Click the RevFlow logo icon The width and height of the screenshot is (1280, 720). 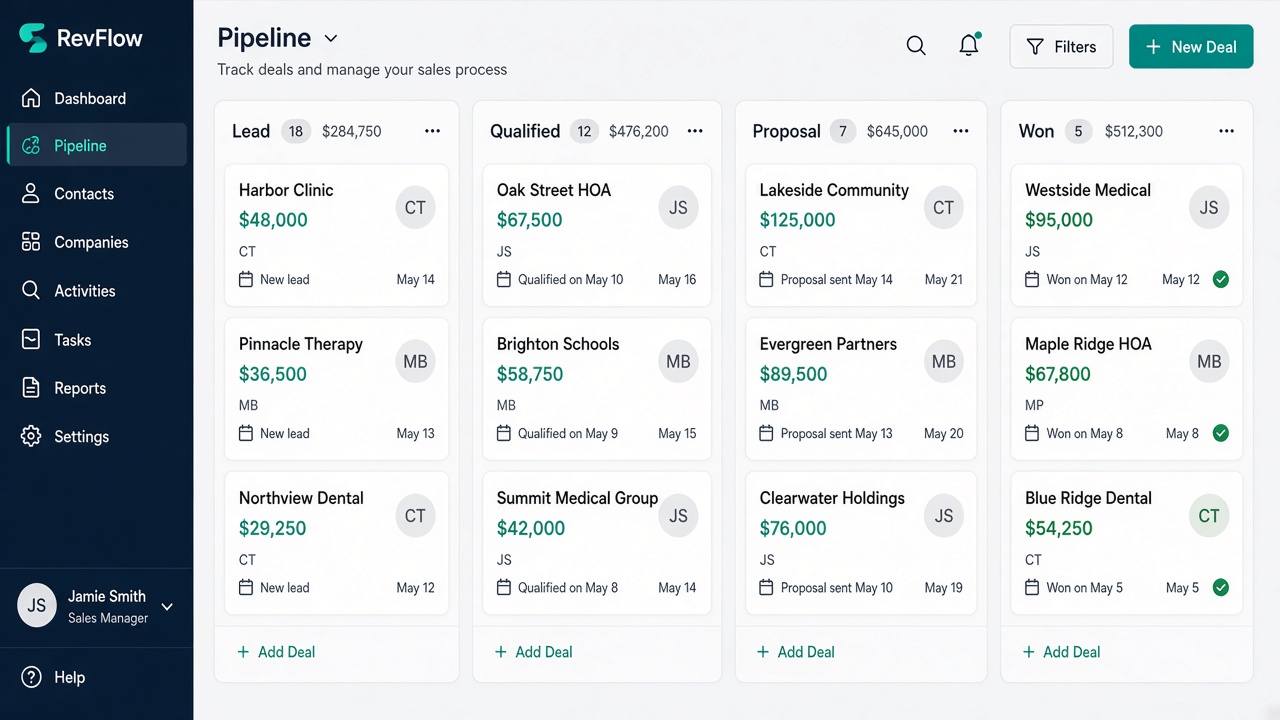33,38
